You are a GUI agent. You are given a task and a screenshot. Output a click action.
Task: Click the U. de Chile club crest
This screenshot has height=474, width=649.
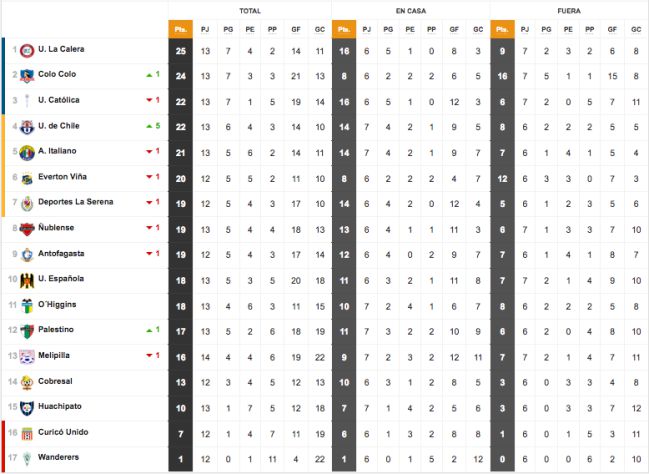26,126
